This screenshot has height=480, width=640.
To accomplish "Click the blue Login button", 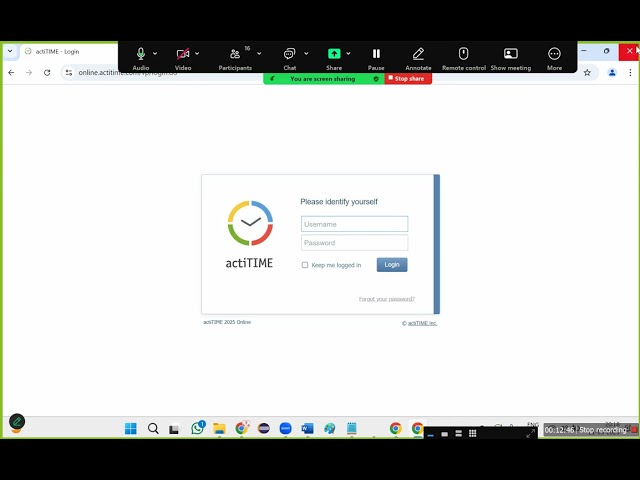I will (392, 264).
